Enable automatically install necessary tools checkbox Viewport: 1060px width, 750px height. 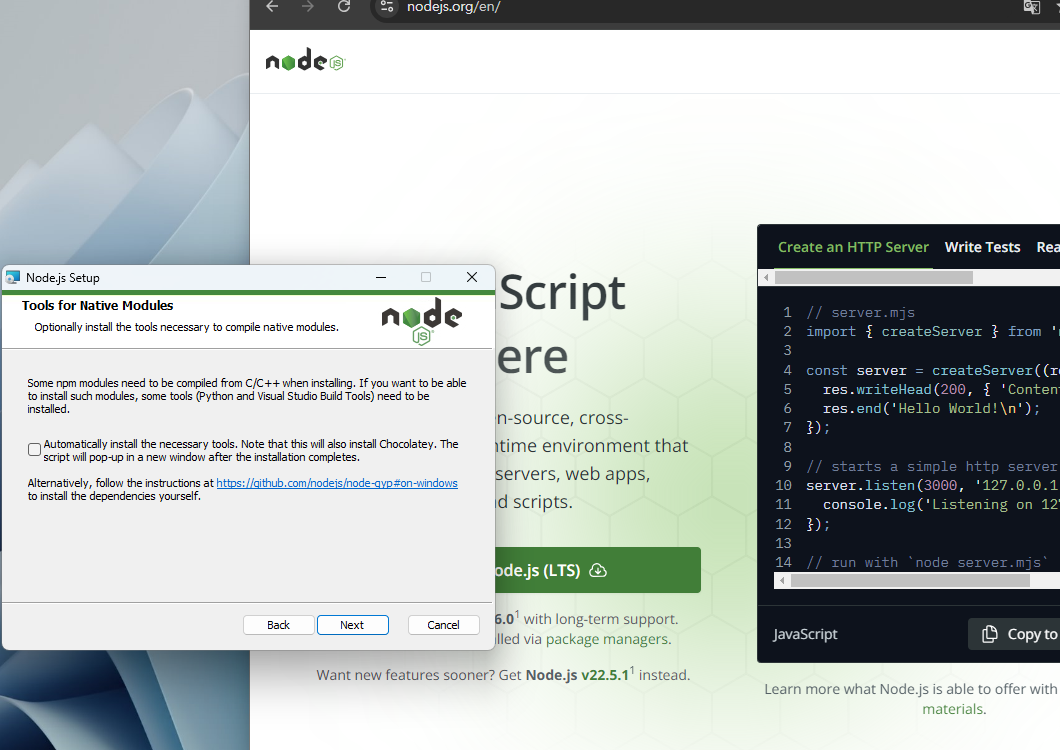click(x=34, y=450)
